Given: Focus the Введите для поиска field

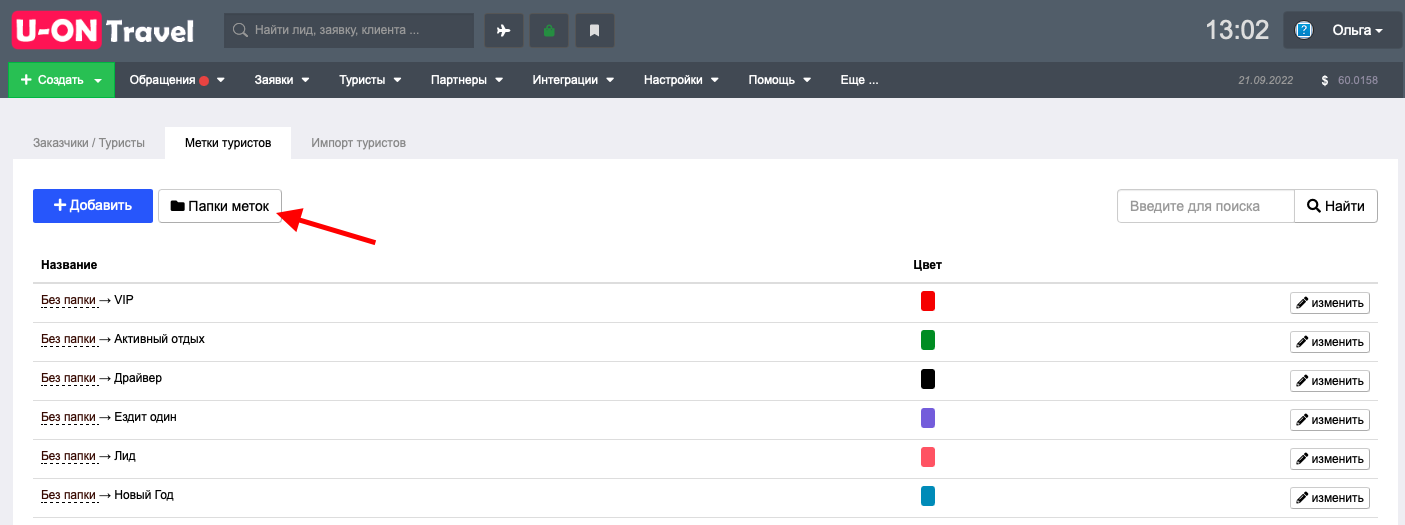Looking at the screenshot, I should pyautogui.click(x=1205, y=206).
